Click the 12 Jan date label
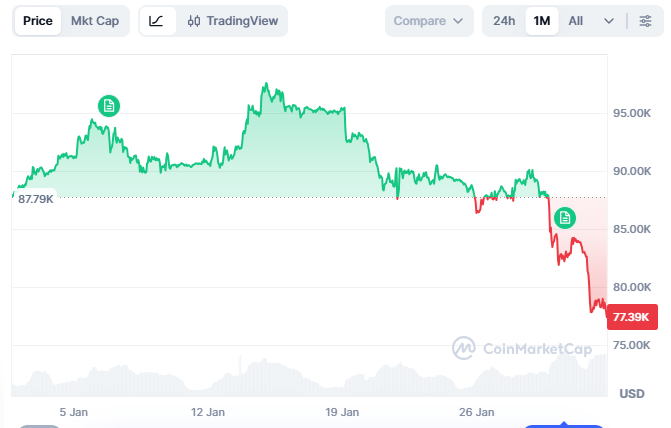The height and width of the screenshot is (428, 671). click(207, 411)
